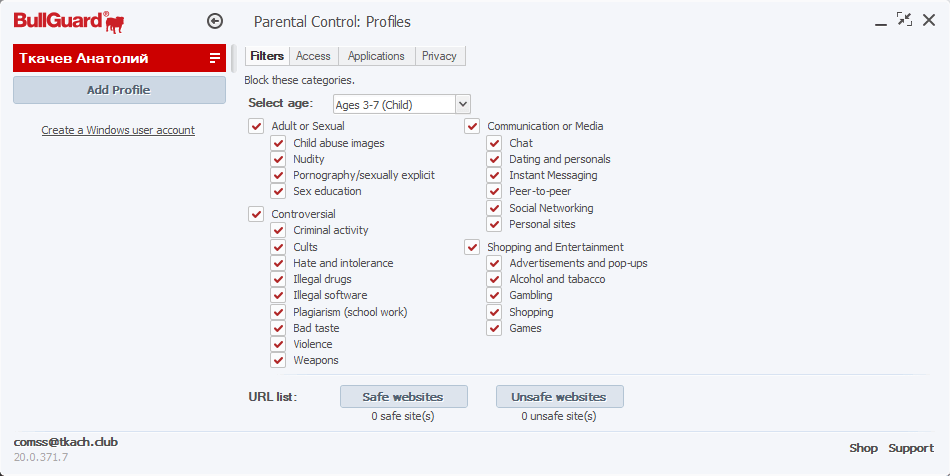This screenshot has width=950, height=476.
Task: Go to the Privacy tab
Action: click(x=439, y=56)
